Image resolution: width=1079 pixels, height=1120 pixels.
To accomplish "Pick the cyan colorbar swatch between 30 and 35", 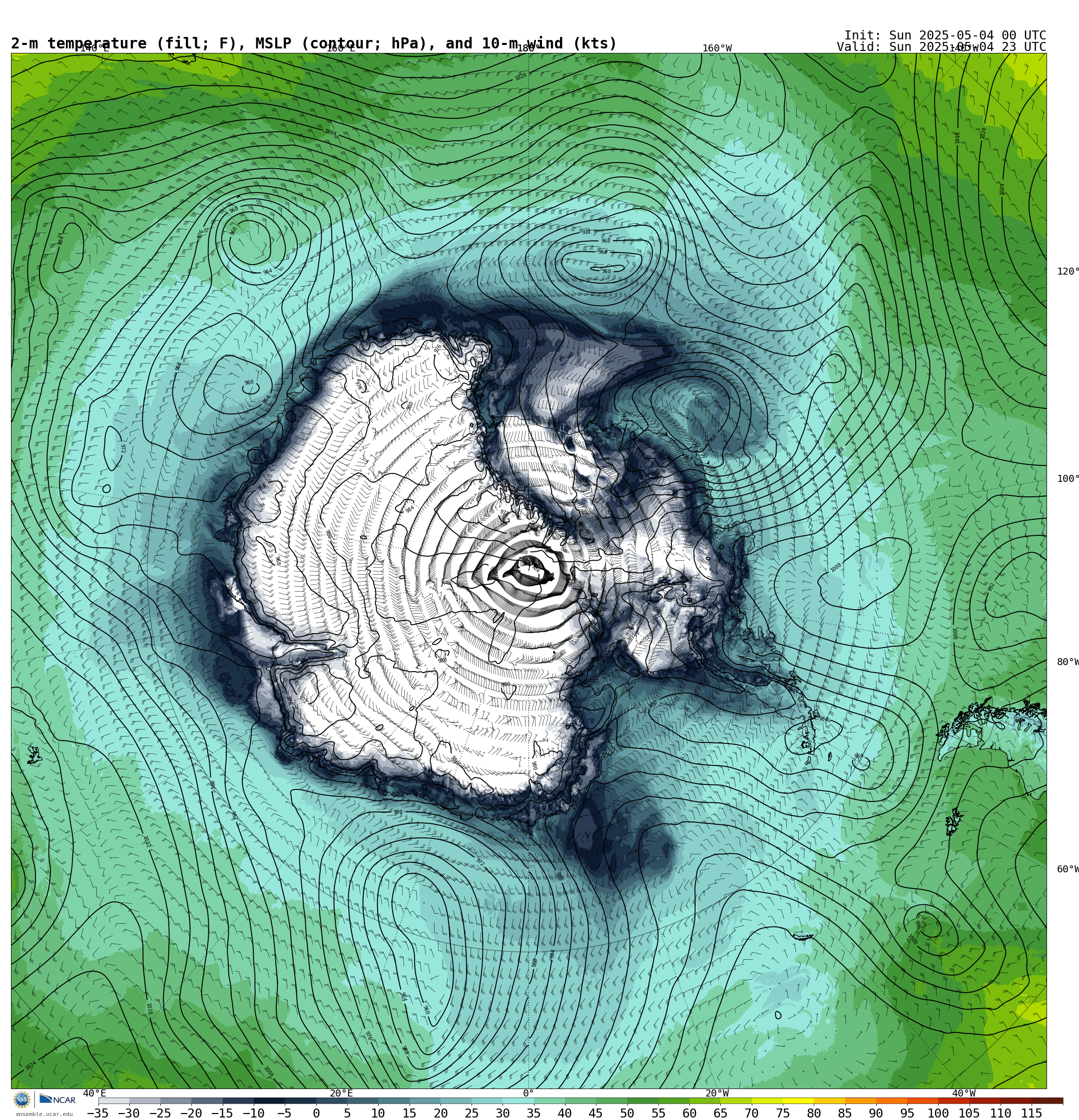I will click(518, 1101).
